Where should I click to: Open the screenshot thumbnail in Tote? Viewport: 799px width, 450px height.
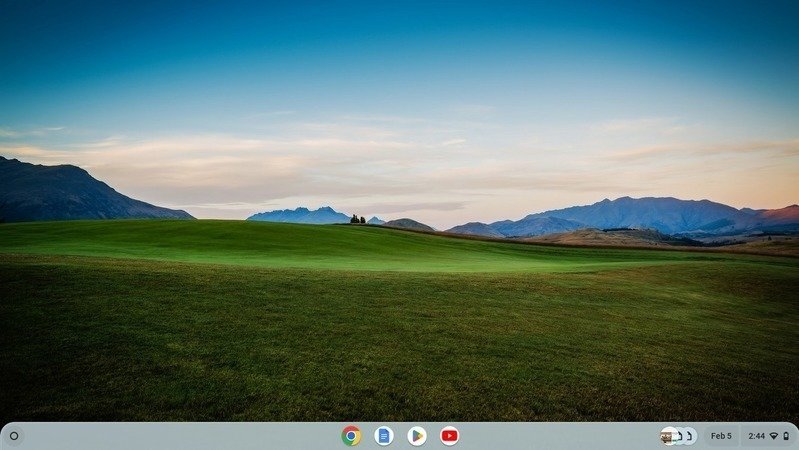[x=668, y=436]
